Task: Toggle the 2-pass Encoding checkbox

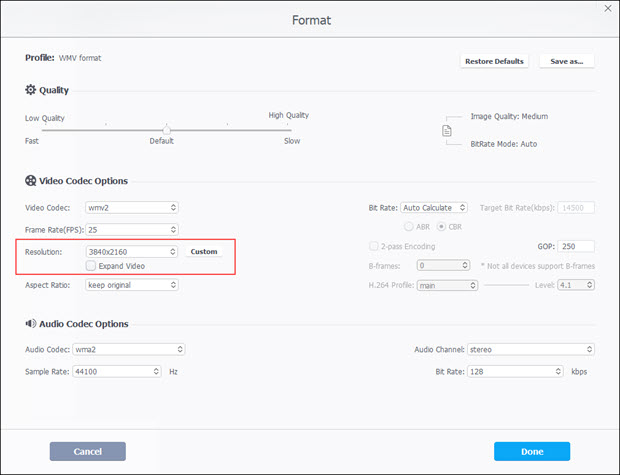Action: 374,246
